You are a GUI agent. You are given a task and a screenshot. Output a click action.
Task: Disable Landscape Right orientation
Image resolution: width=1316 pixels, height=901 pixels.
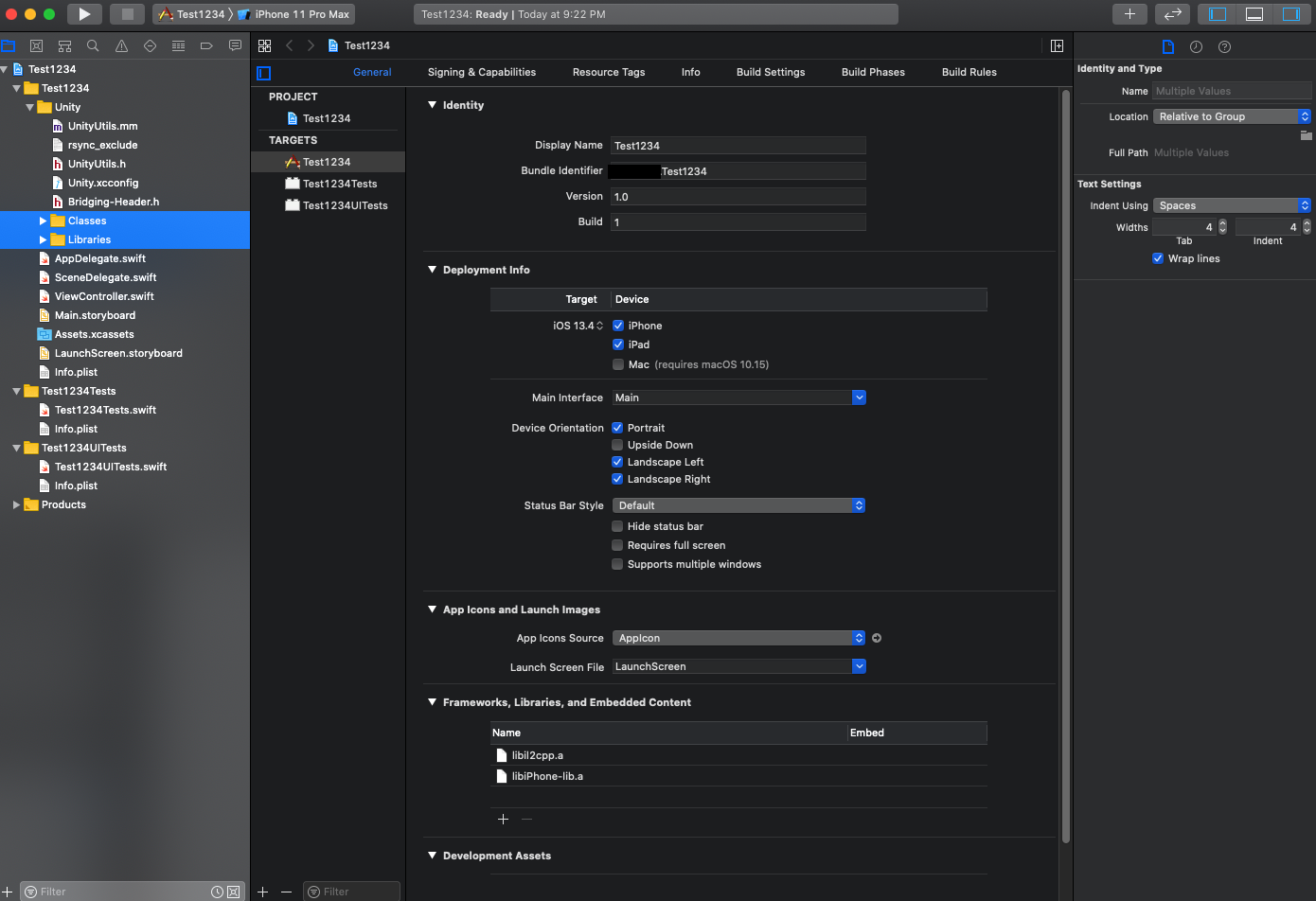click(617, 479)
